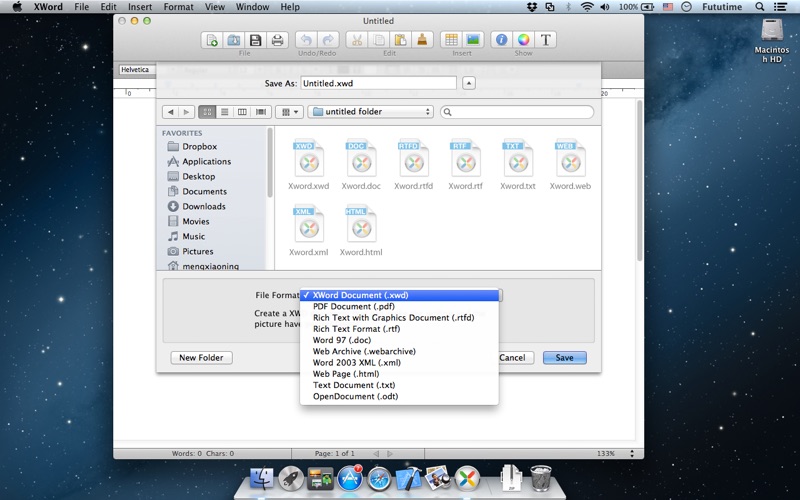
Task: Select Downloads in Favorites sidebar
Action: [x=204, y=206]
